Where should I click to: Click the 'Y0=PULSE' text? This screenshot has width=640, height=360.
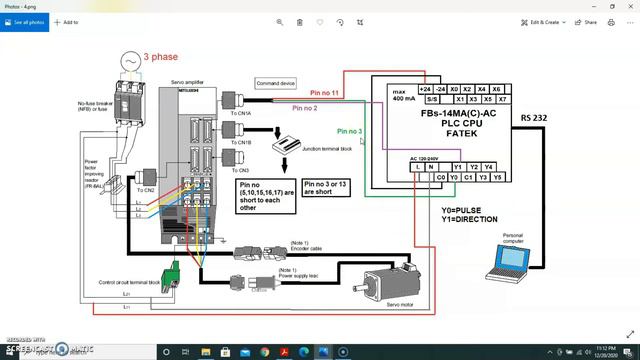pos(461,211)
